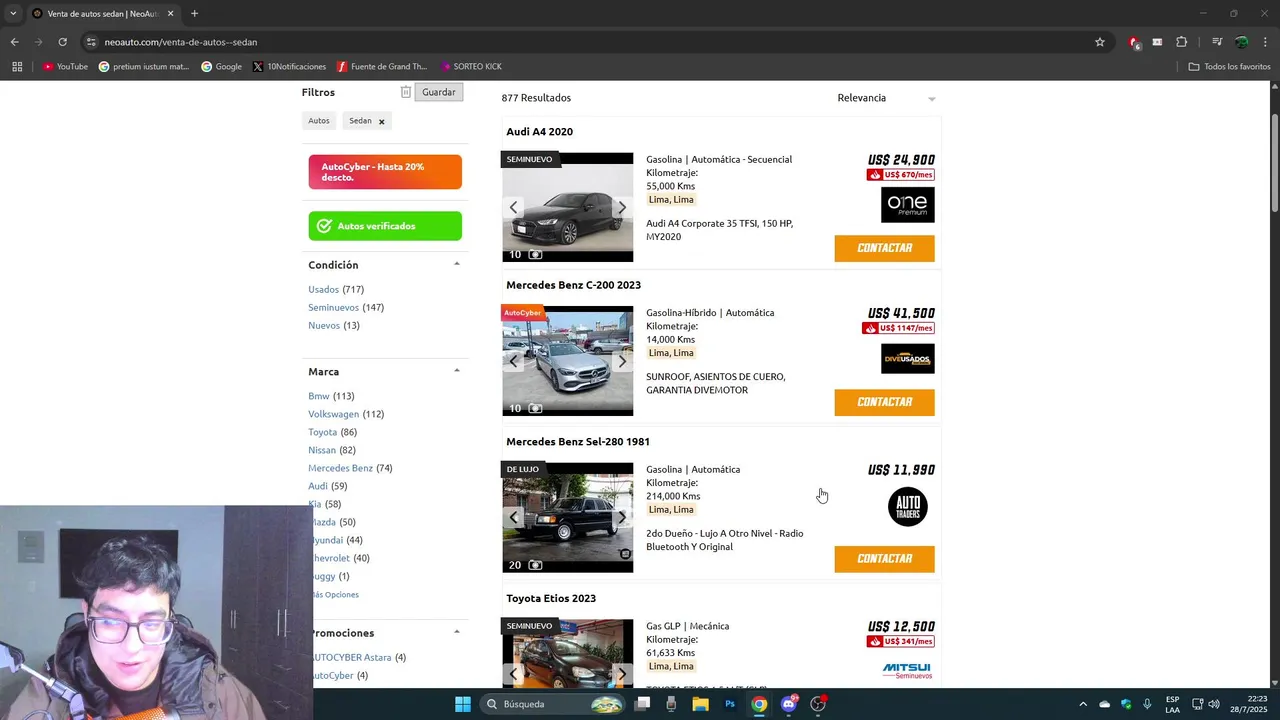Screen dimensions: 1280x720
Task: Open the Chrome apps grid icon
Action: [17, 67]
